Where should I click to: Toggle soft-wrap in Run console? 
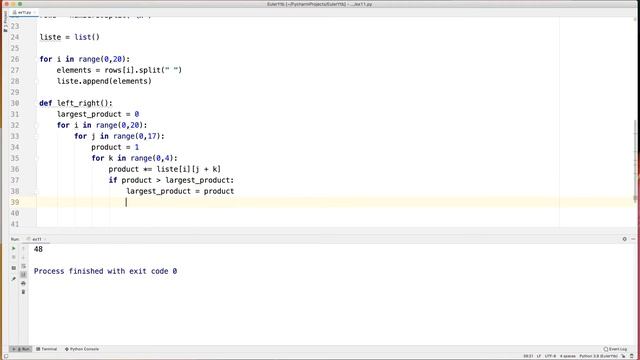pos(23,266)
